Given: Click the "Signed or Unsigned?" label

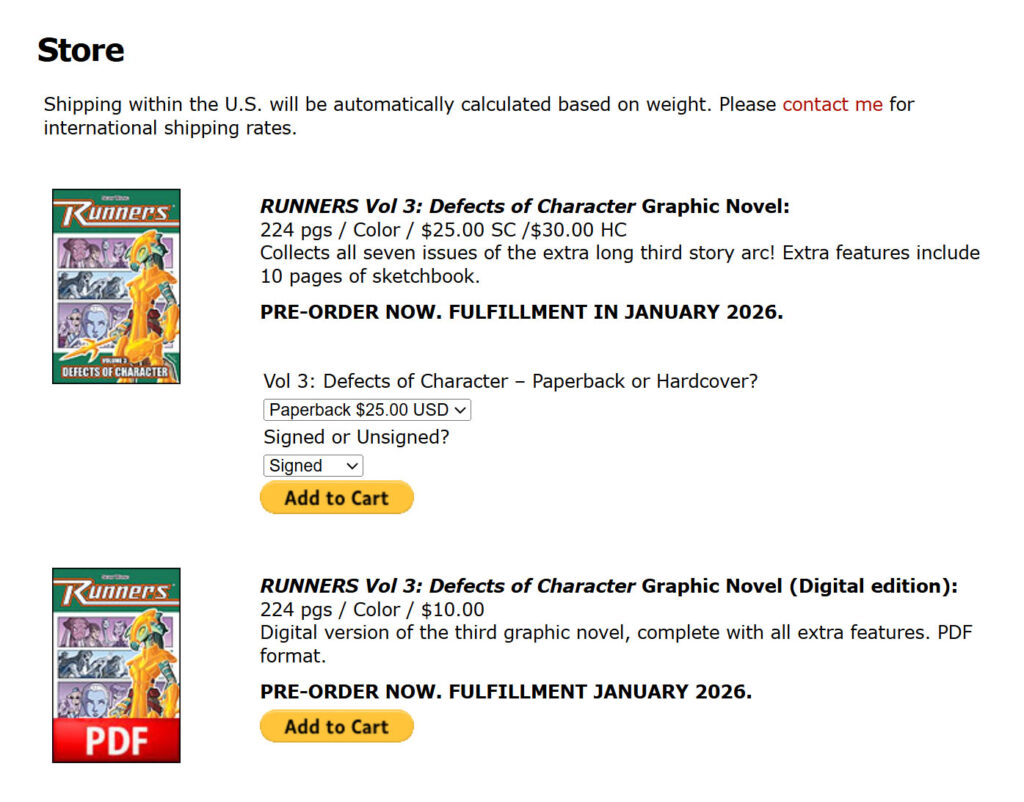Looking at the screenshot, I should click(x=357, y=437).
